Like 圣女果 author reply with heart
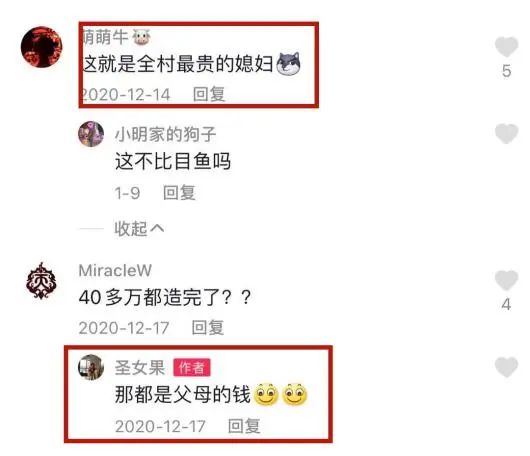Image resolution: width=530 pixels, height=456 pixels. [506, 367]
